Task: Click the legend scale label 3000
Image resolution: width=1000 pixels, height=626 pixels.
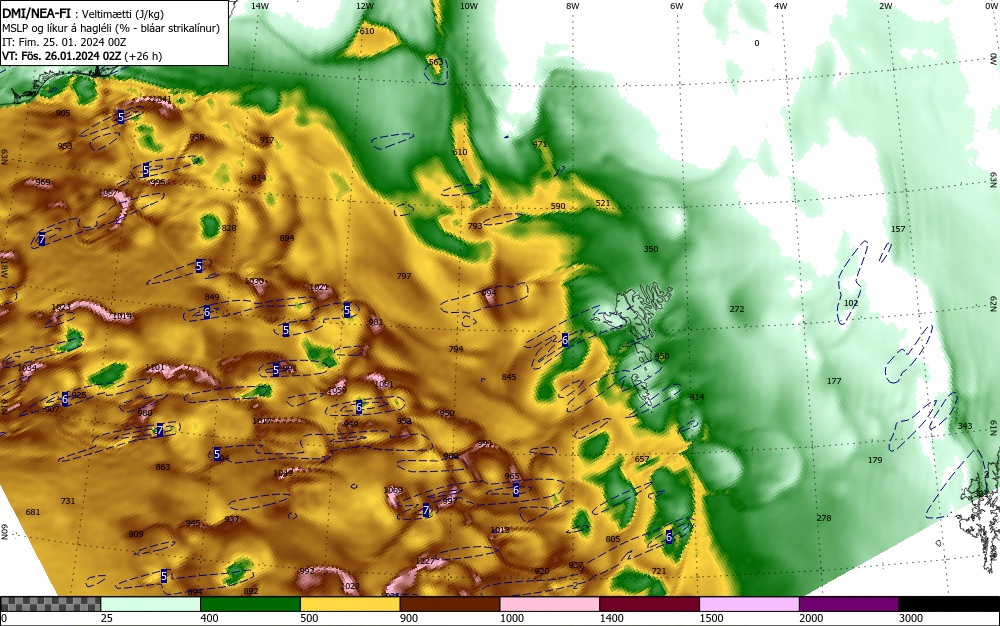Action: tap(911, 618)
